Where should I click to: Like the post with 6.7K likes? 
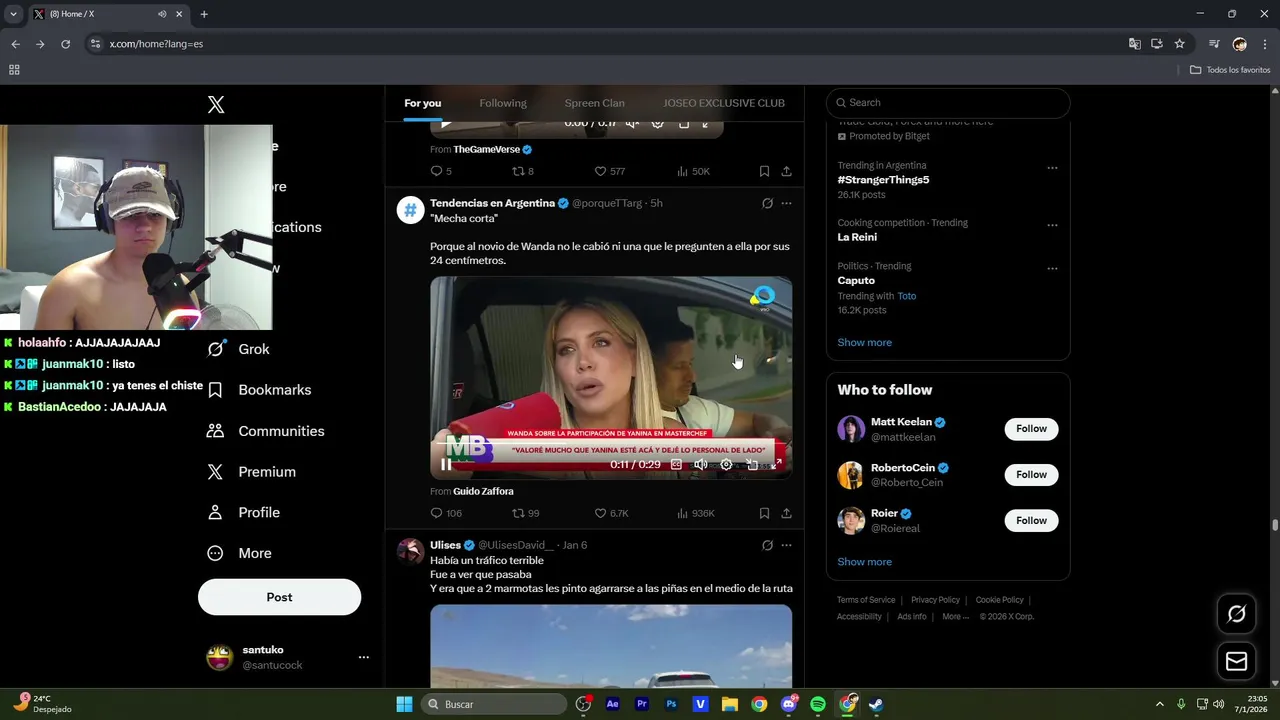point(611,513)
